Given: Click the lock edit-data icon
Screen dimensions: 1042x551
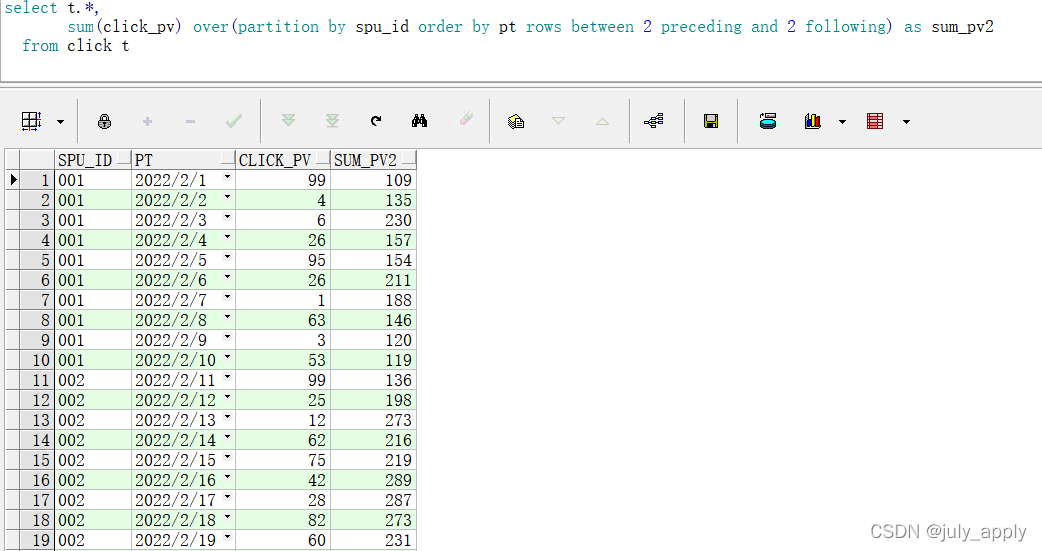Looking at the screenshot, I should coord(104,121).
